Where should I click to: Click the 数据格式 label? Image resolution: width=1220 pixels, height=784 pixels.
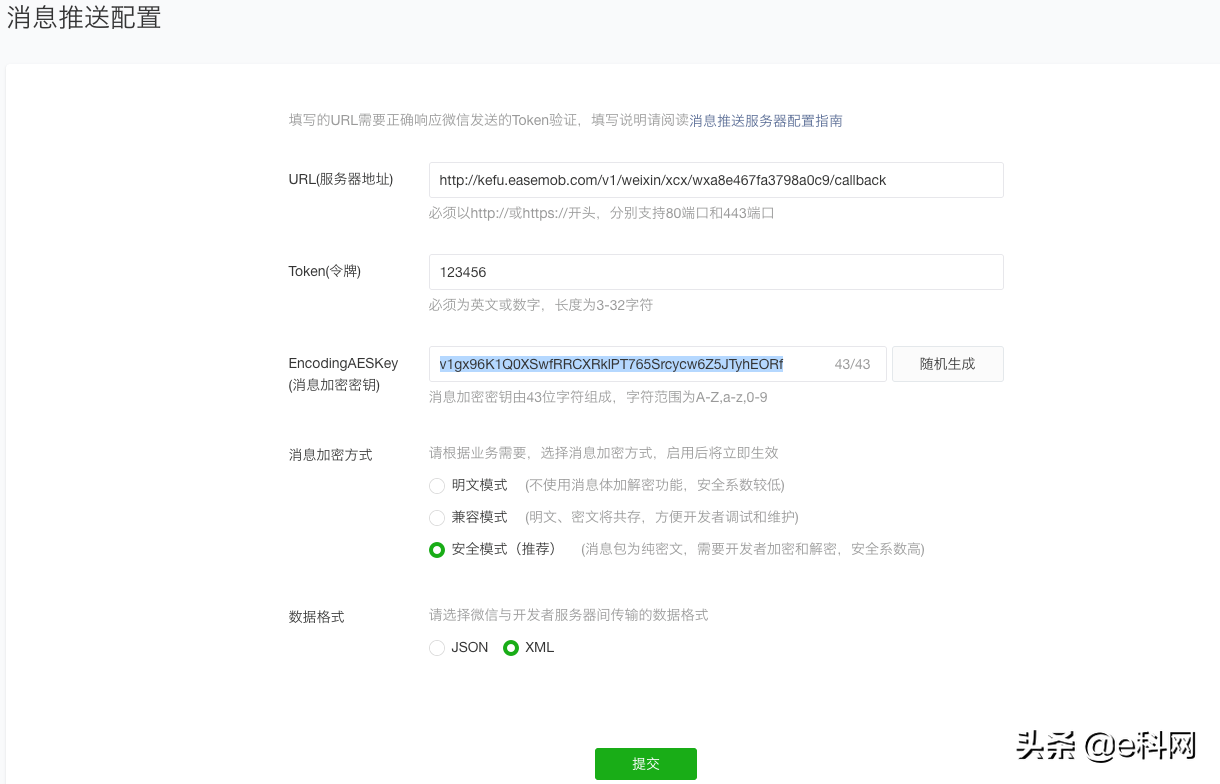(x=317, y=617)
